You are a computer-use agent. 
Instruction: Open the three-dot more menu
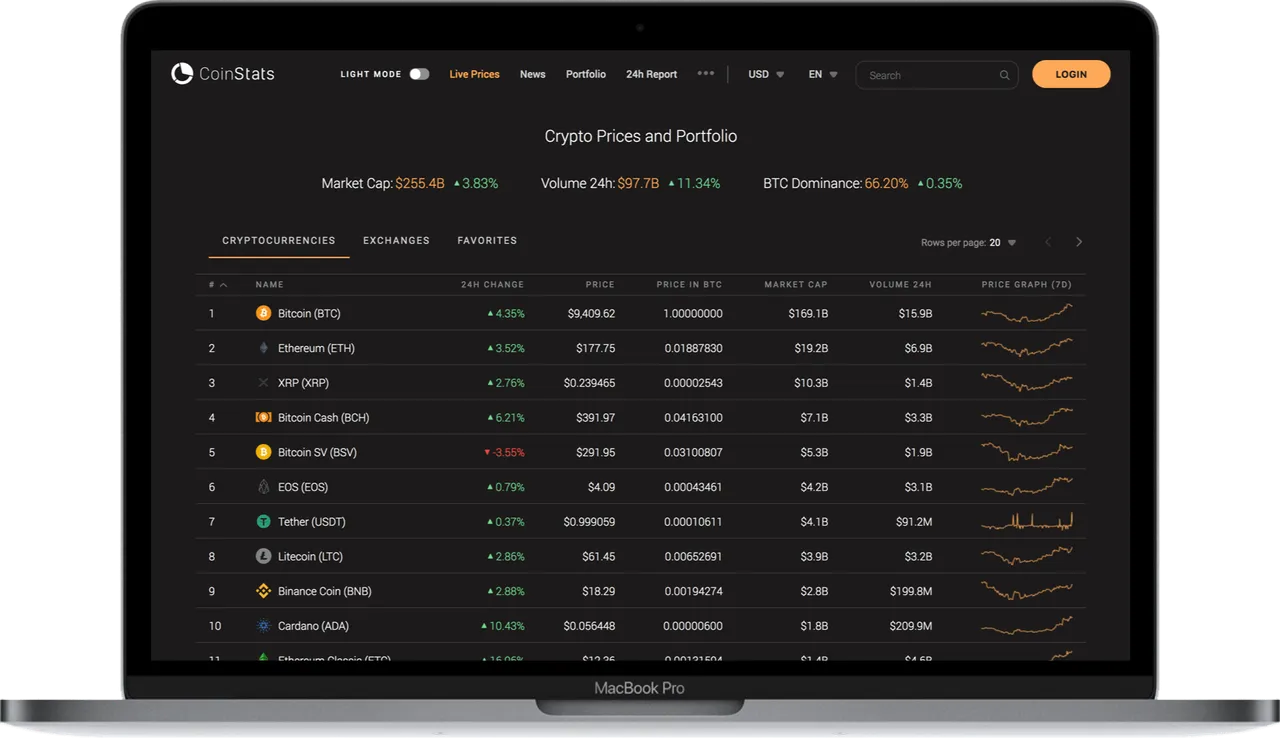706,73
